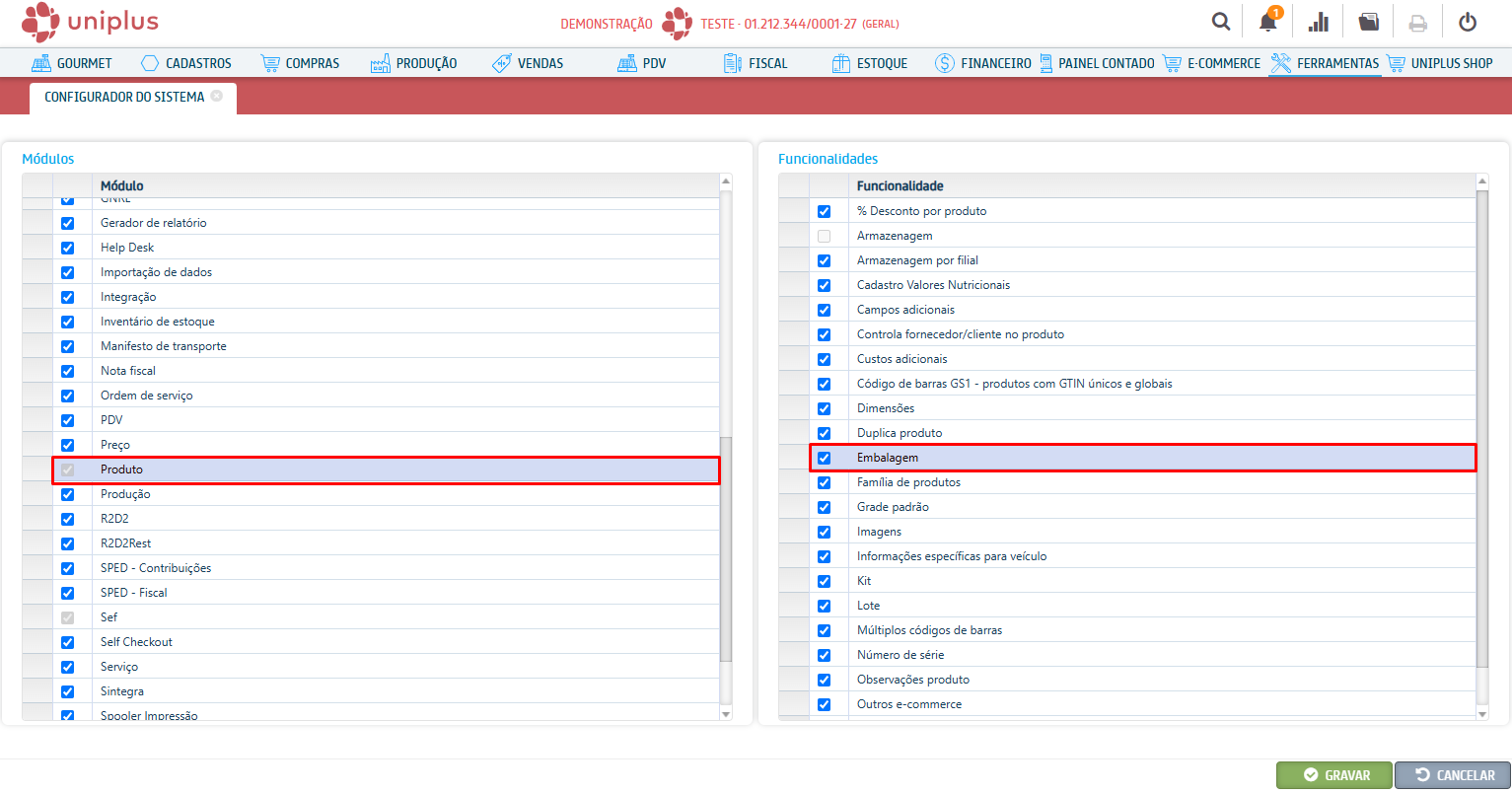The width and height of the screenshot is (1512, 794).
Task: Open the bar chart statistics icon
Action: [x=1318, y=22]
